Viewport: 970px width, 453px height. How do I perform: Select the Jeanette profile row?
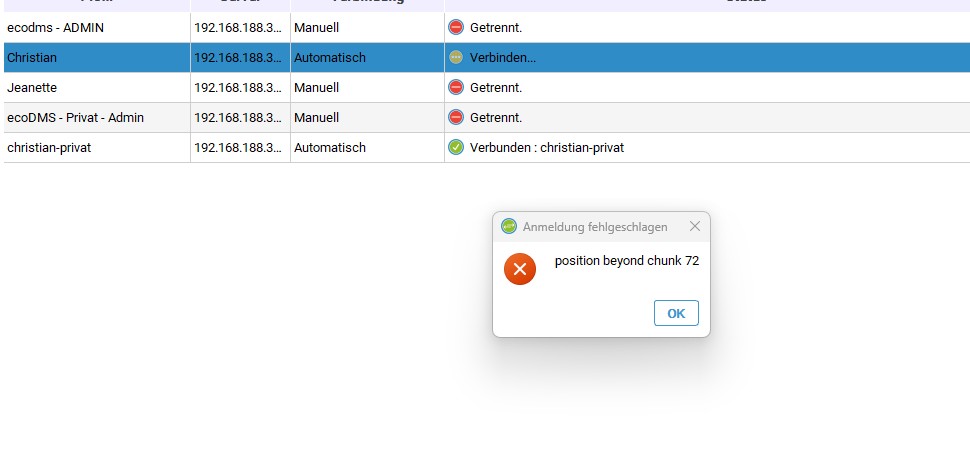(32, 88)
